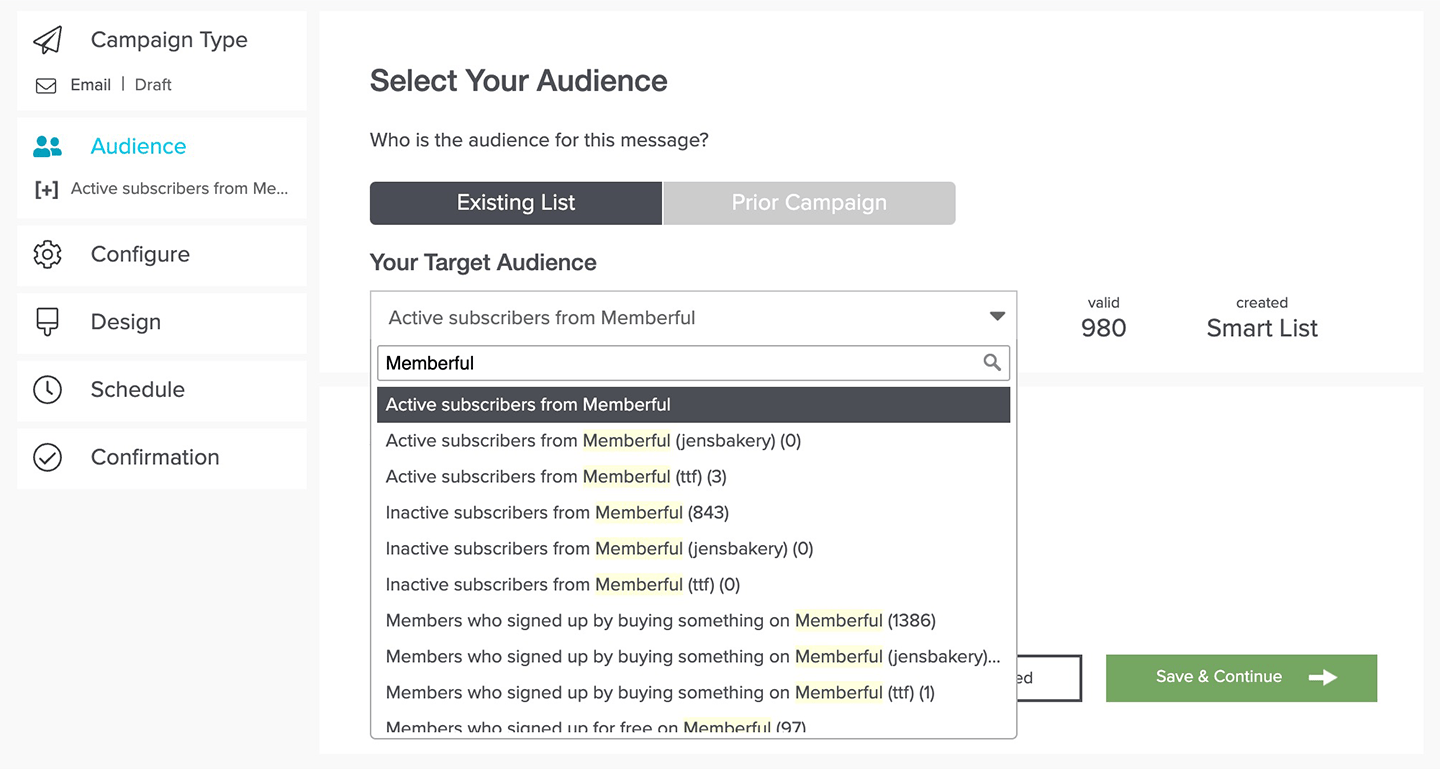Pick Members who signed up buying (1386)

pos(660,621)
